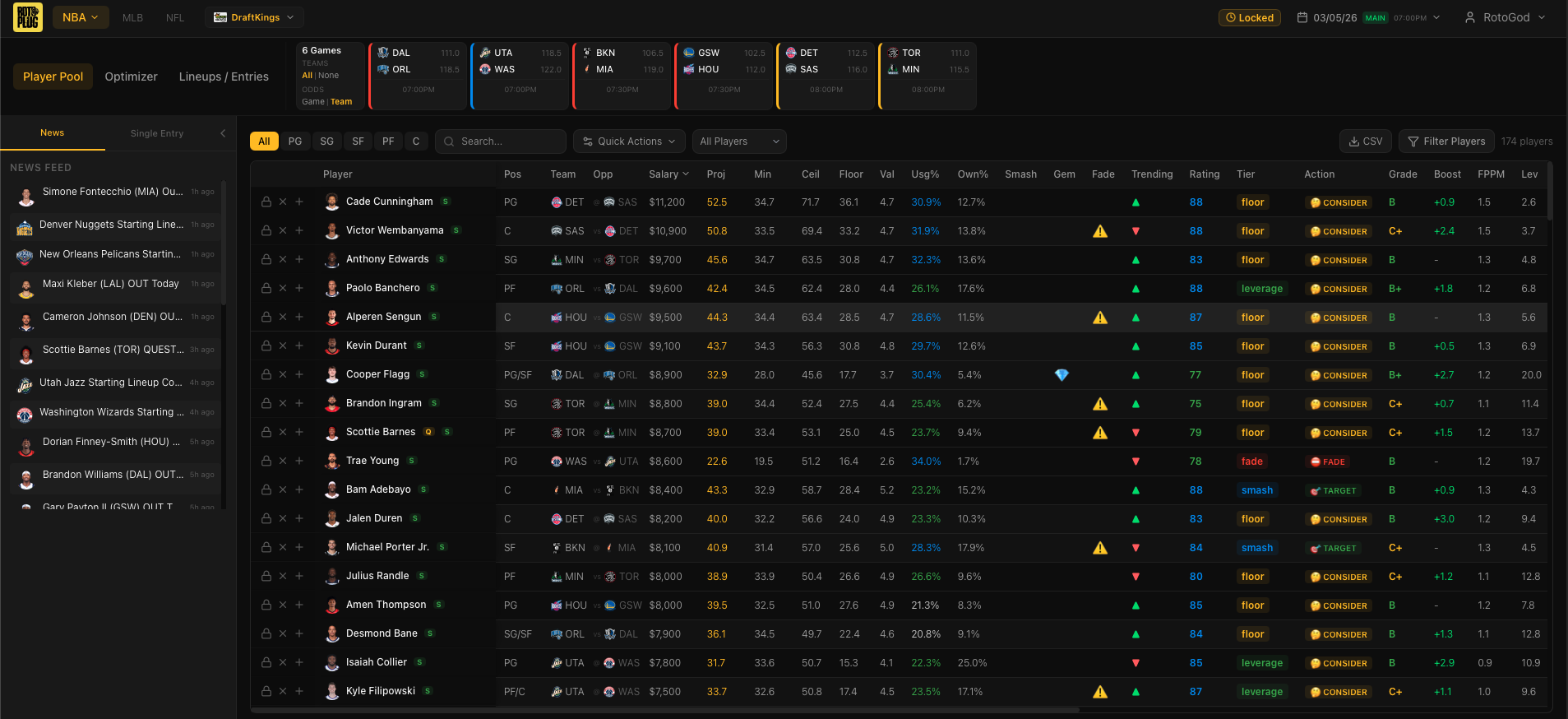This screenshot has height=719, width=1568.
Task: Click the trending down arrow for Trae Young
Action: click(1136, 462)
